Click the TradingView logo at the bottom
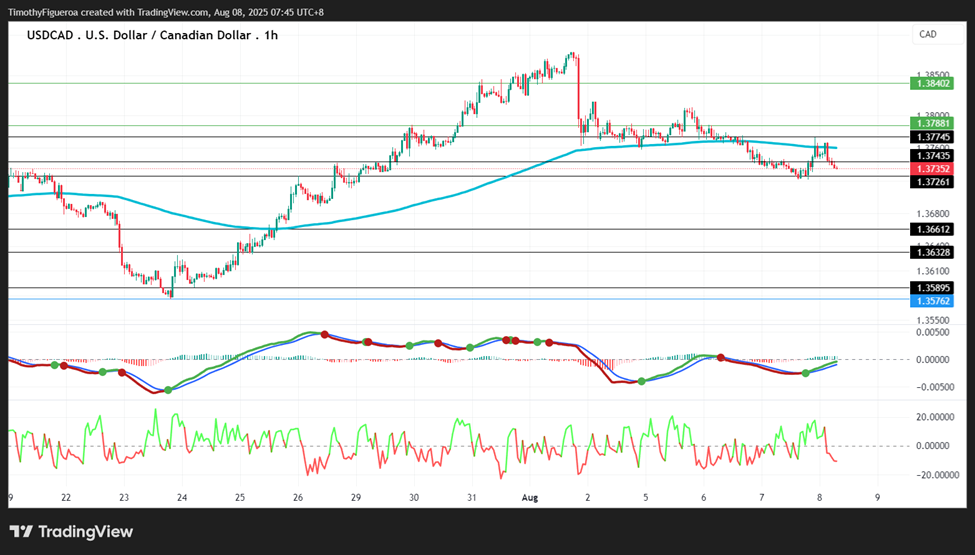This screenshot has width=975, height=555. 72,532
